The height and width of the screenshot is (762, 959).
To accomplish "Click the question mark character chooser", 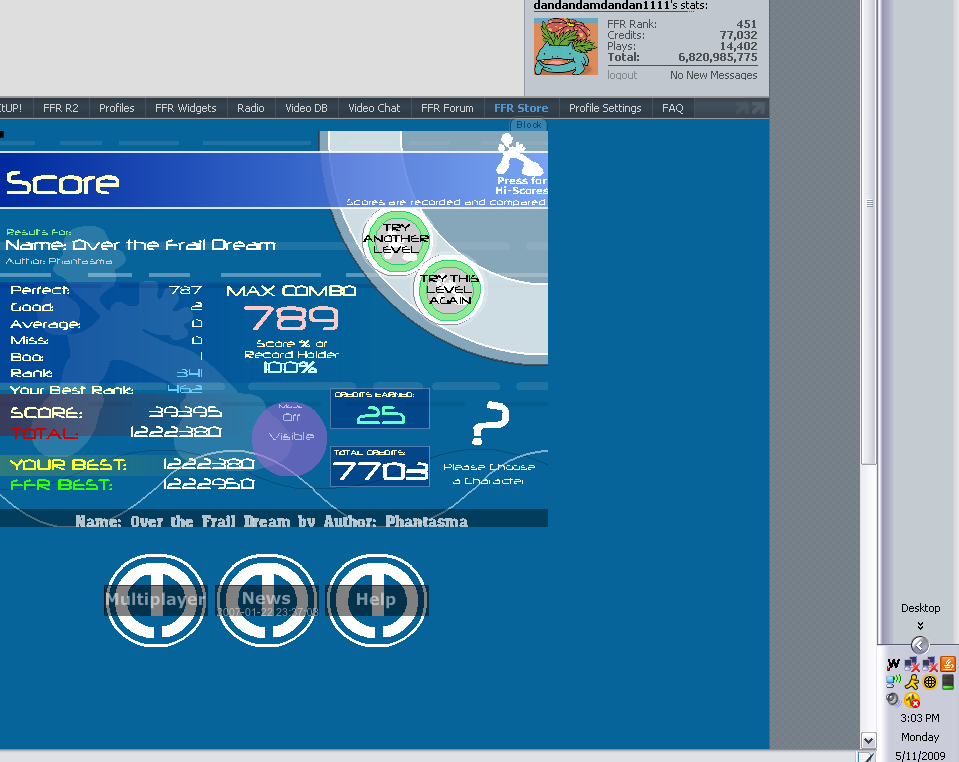I will 490,424.
